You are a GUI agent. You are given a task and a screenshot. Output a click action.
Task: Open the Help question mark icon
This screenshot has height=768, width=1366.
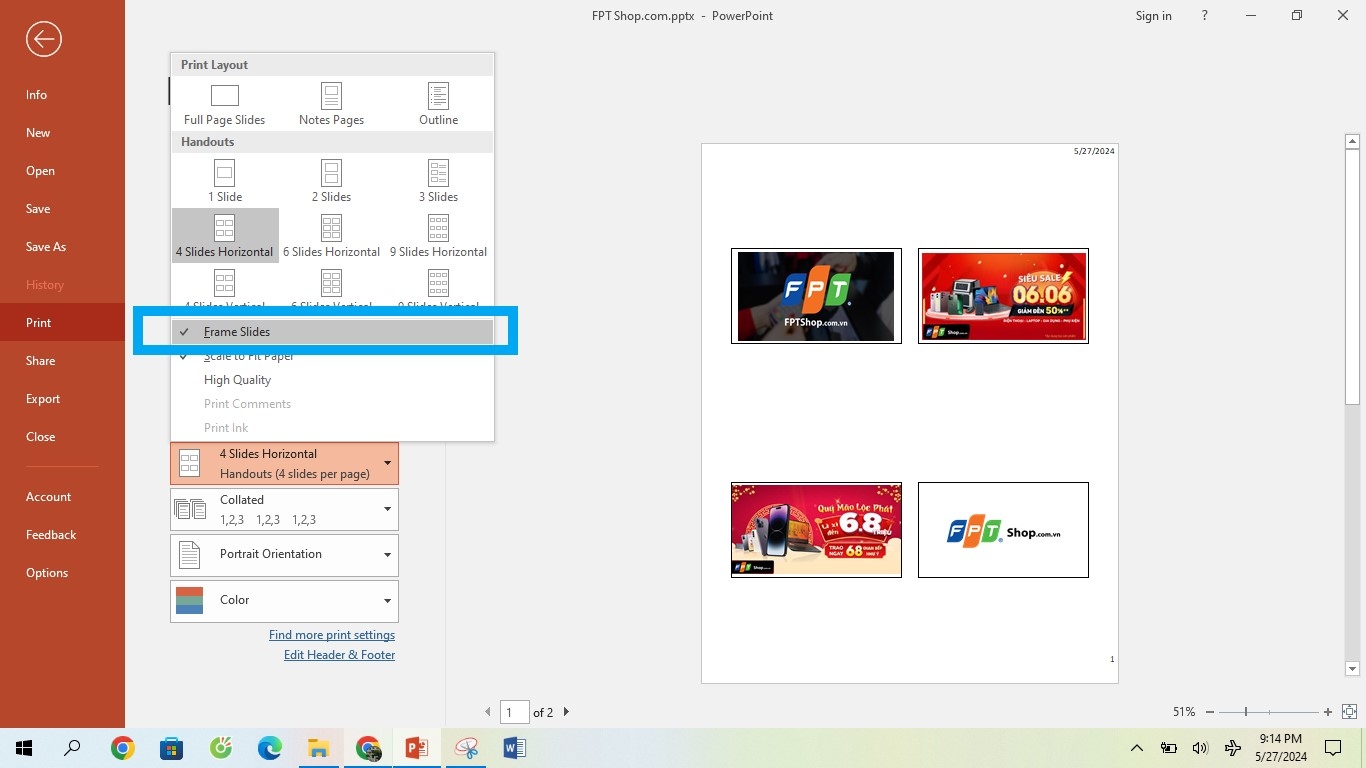coord(1205,16)
